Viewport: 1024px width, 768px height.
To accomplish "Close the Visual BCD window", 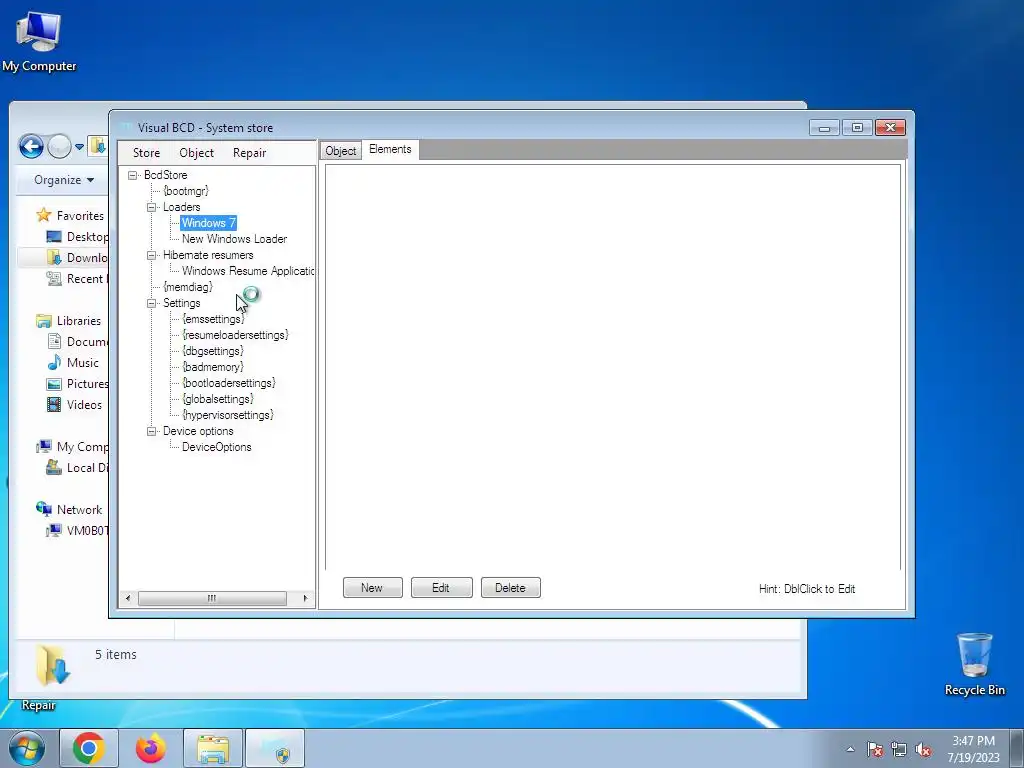I will coord(890,127).
